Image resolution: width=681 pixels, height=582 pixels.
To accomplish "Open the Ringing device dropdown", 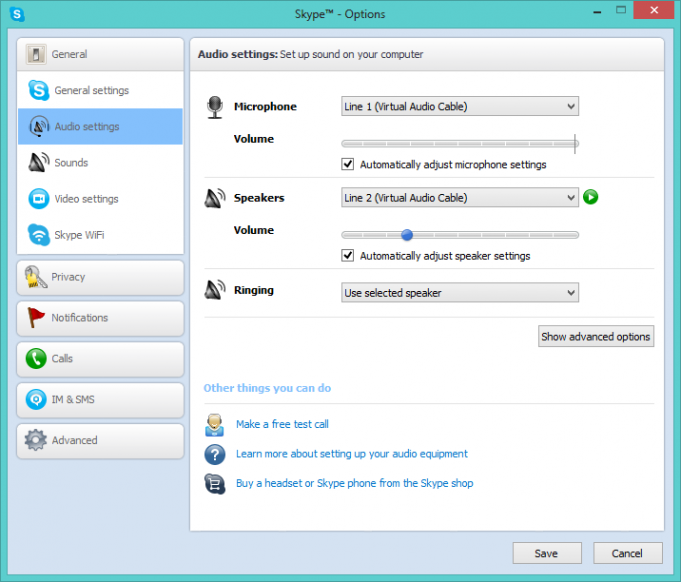I will tap(460, 293).
